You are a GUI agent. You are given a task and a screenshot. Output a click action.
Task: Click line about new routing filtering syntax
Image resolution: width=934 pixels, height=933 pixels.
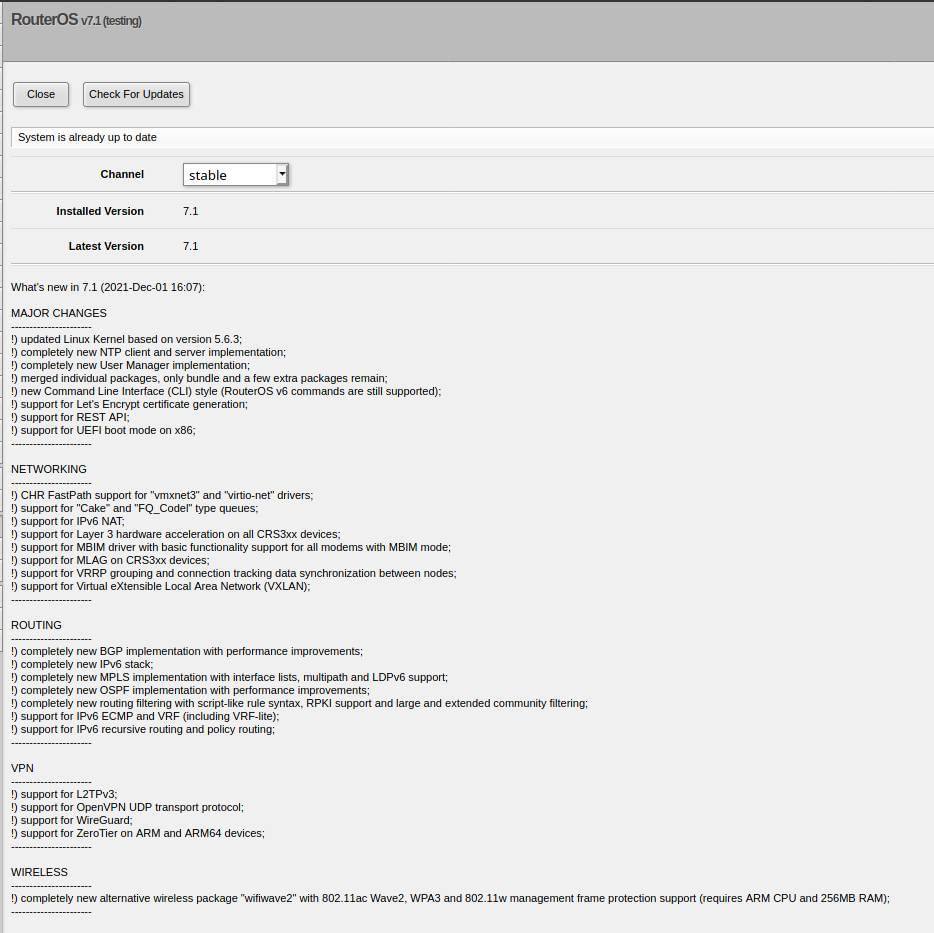pyautogui.click(x=300, y=703)
